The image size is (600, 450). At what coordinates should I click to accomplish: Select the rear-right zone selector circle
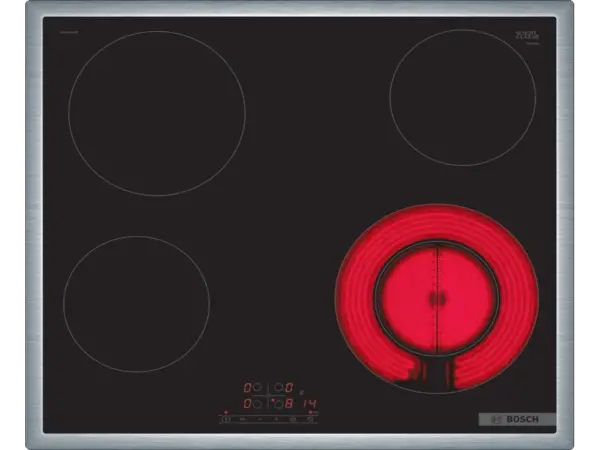279,387
